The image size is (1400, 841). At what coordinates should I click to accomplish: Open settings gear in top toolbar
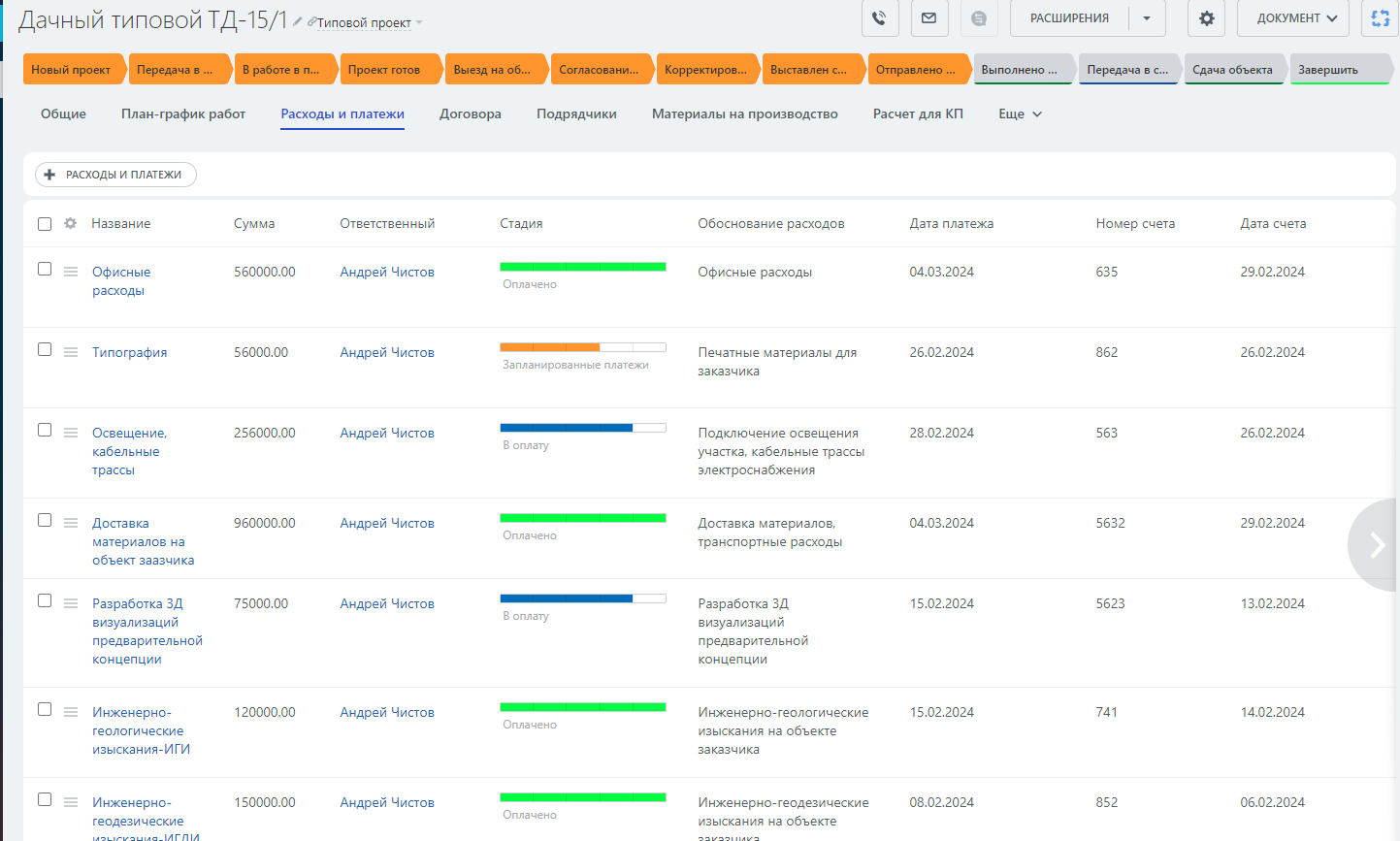click(1206, 18)
